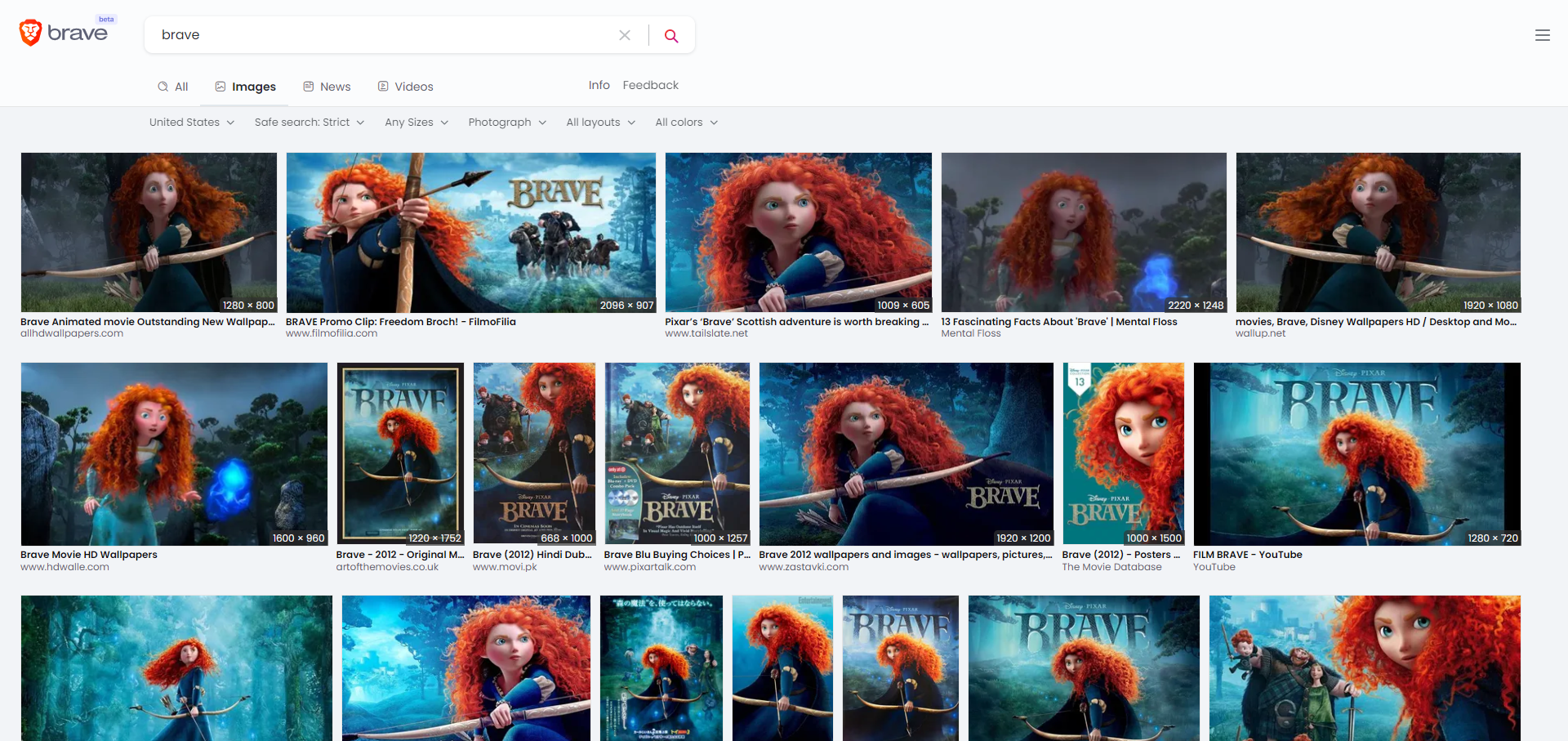
Task: Click inside the brave search field
Action: point(384,35)
